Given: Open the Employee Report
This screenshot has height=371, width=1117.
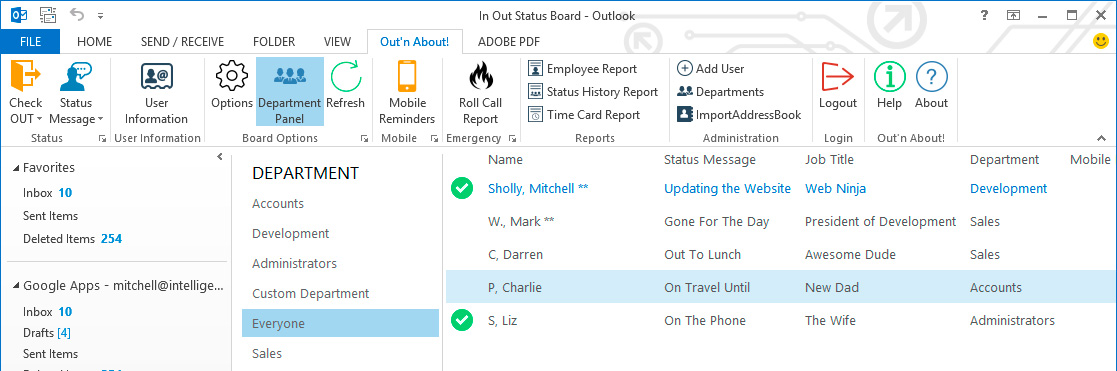Looking at the screenshot, I should pyautogui.click(x=583, y=69).
